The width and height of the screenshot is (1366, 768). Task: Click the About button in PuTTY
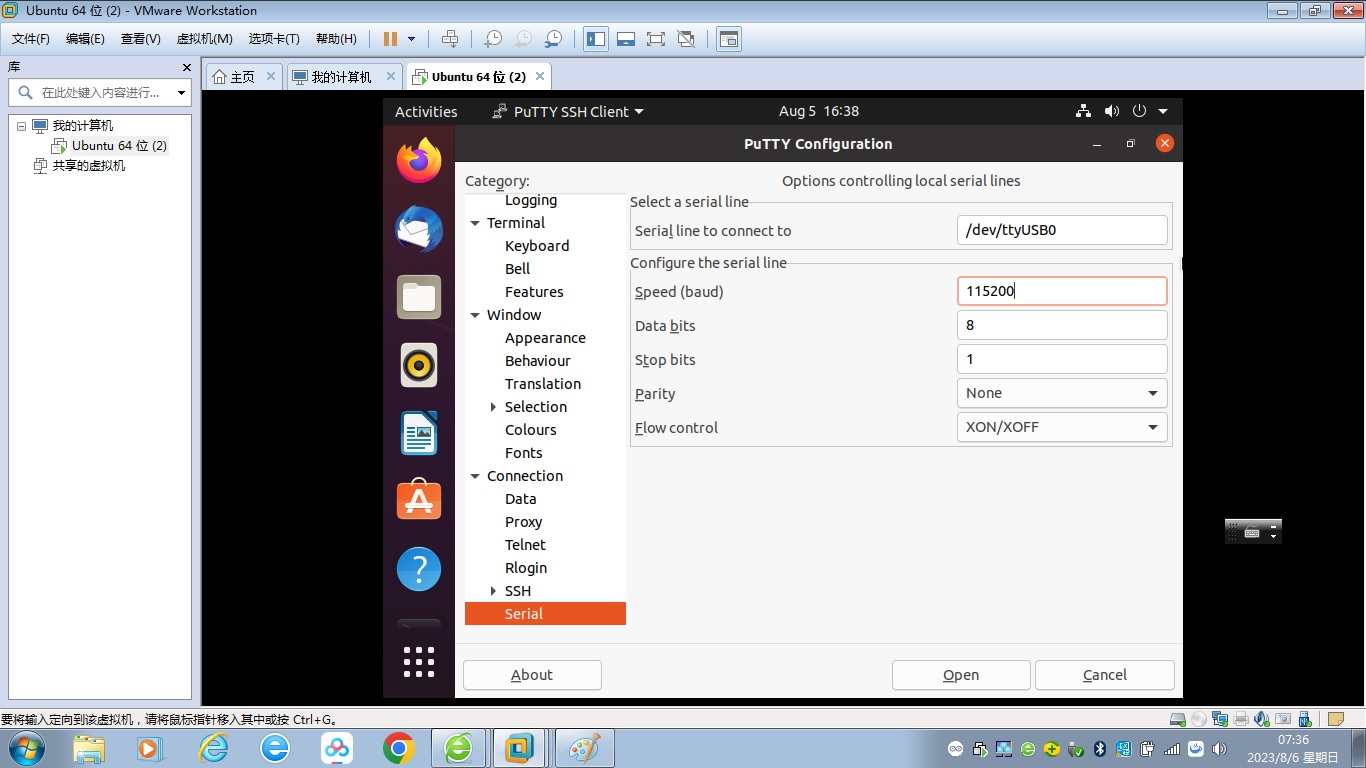[x=532, y=675]
